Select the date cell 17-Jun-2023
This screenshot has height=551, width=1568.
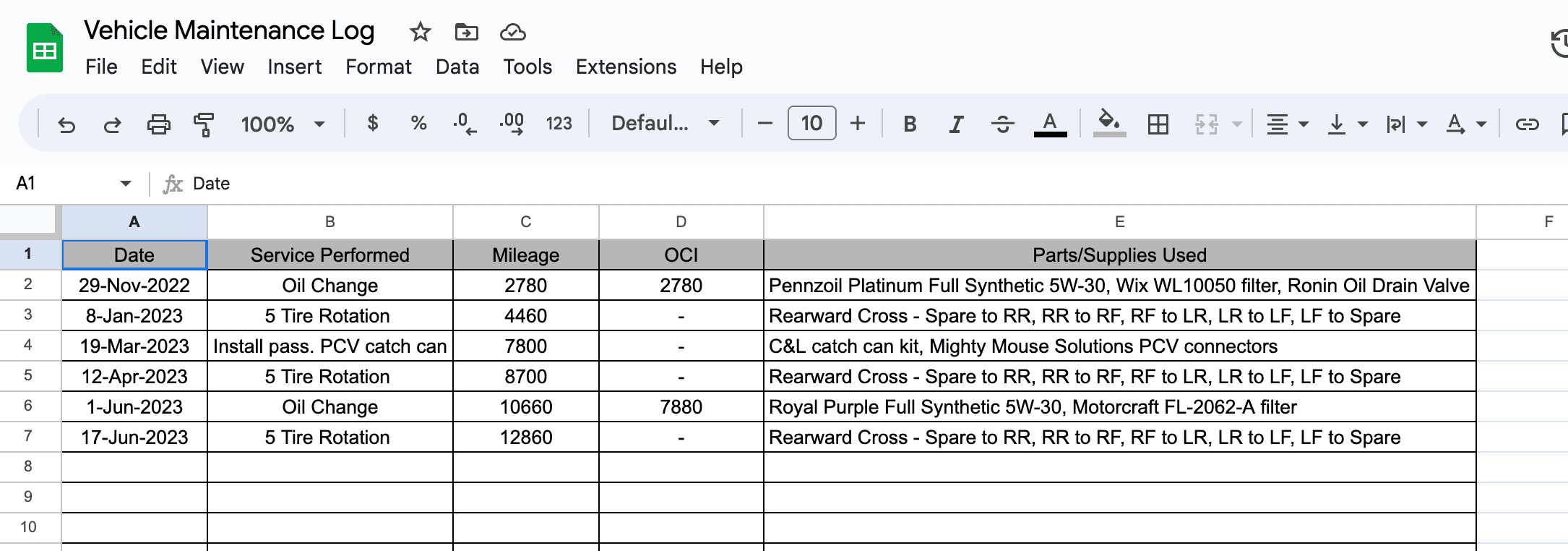134,437
